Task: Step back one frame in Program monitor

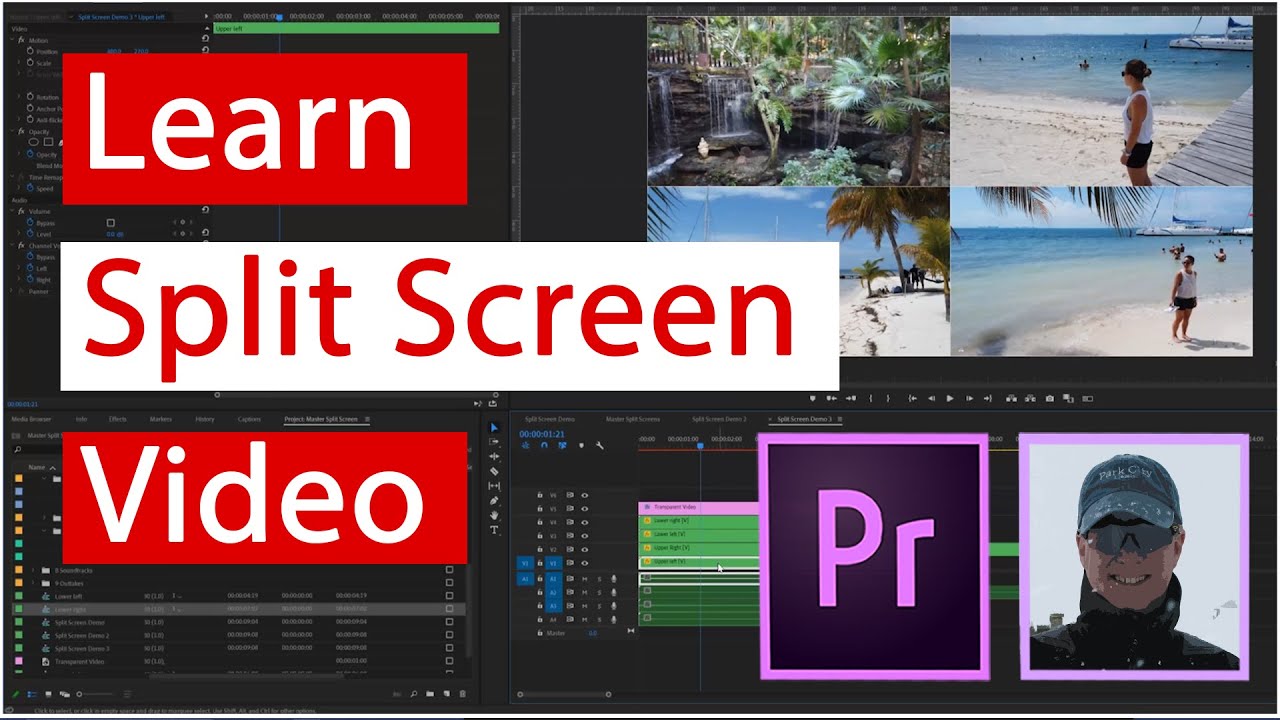Action: pyautogui.click(x=931, y=398)
